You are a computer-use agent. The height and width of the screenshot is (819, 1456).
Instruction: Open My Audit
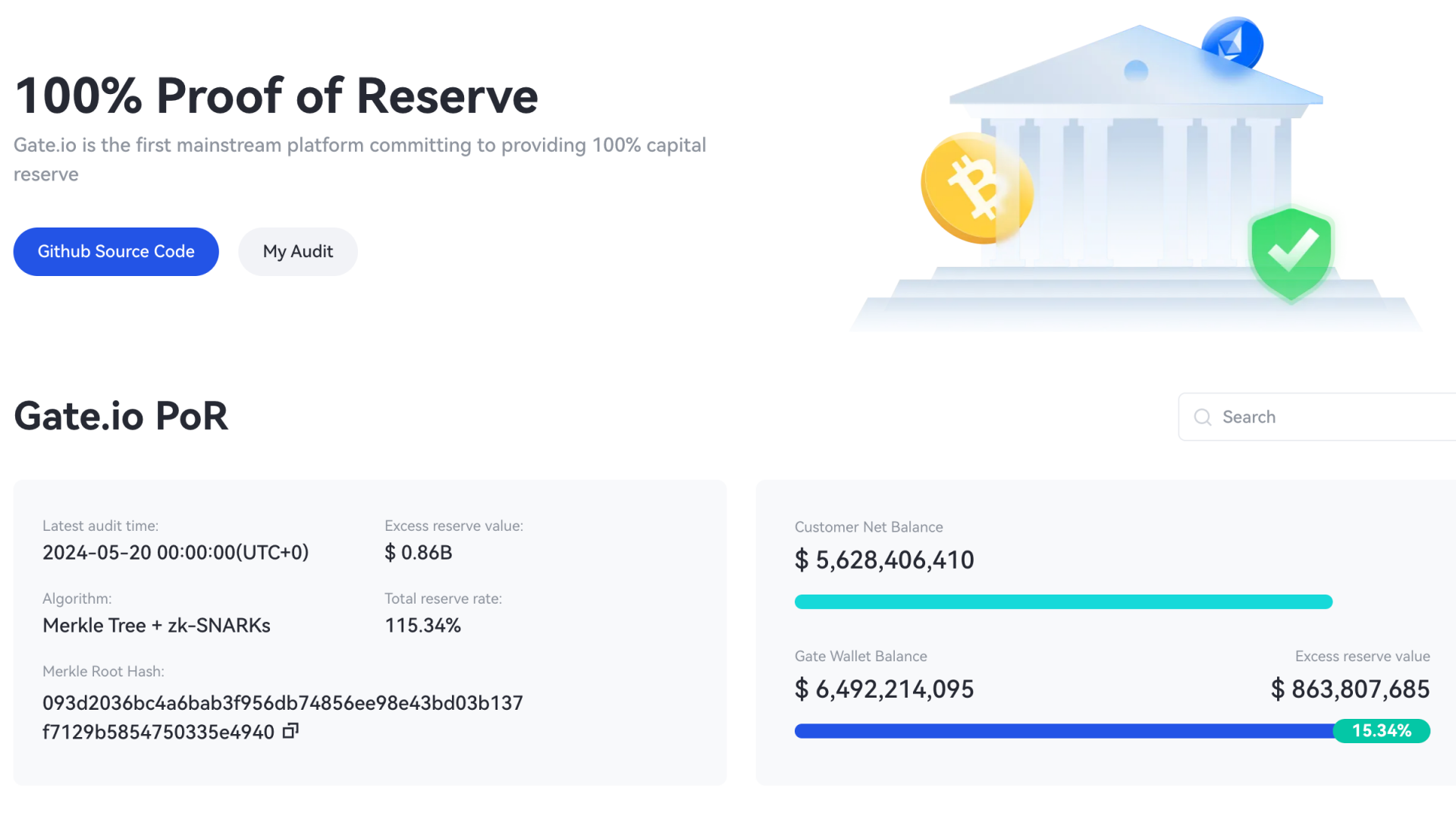click(297, 251)
